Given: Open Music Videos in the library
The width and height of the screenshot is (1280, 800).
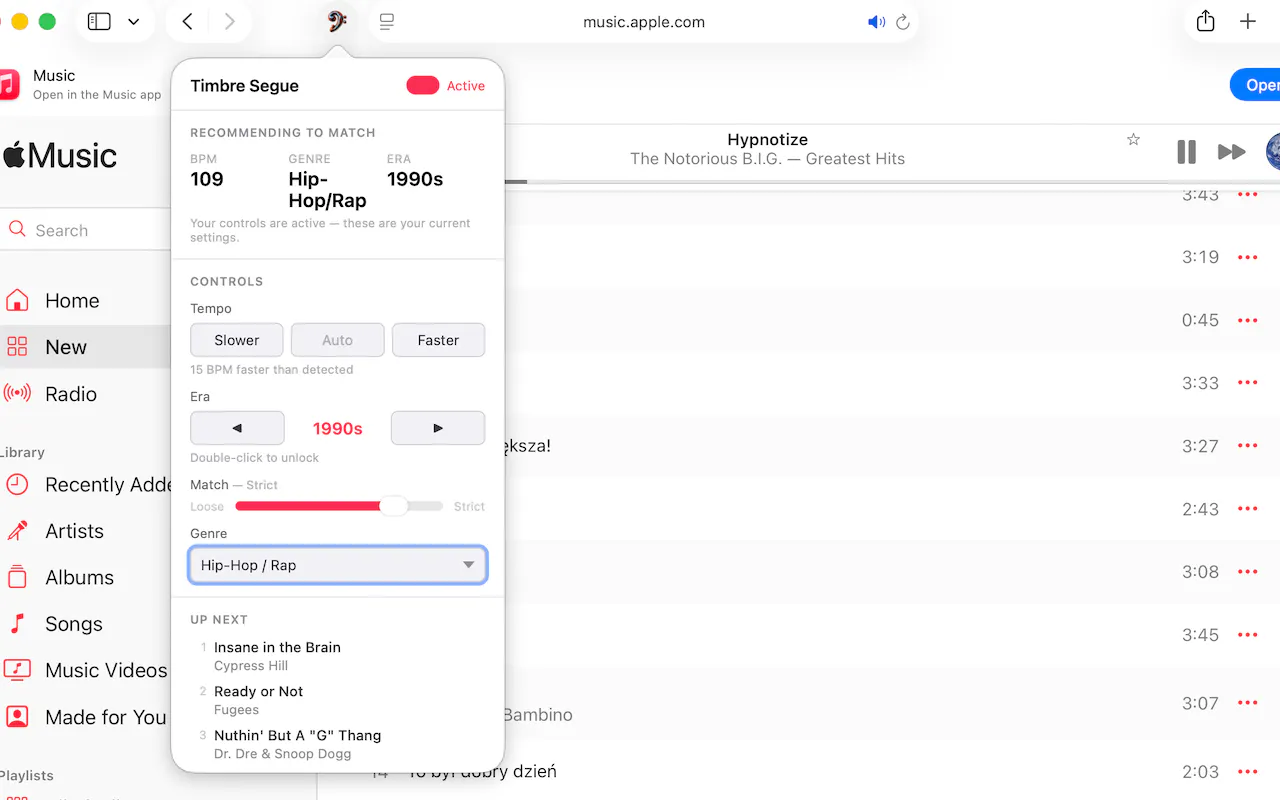Looking at the screenshot, I should (106, 670).
